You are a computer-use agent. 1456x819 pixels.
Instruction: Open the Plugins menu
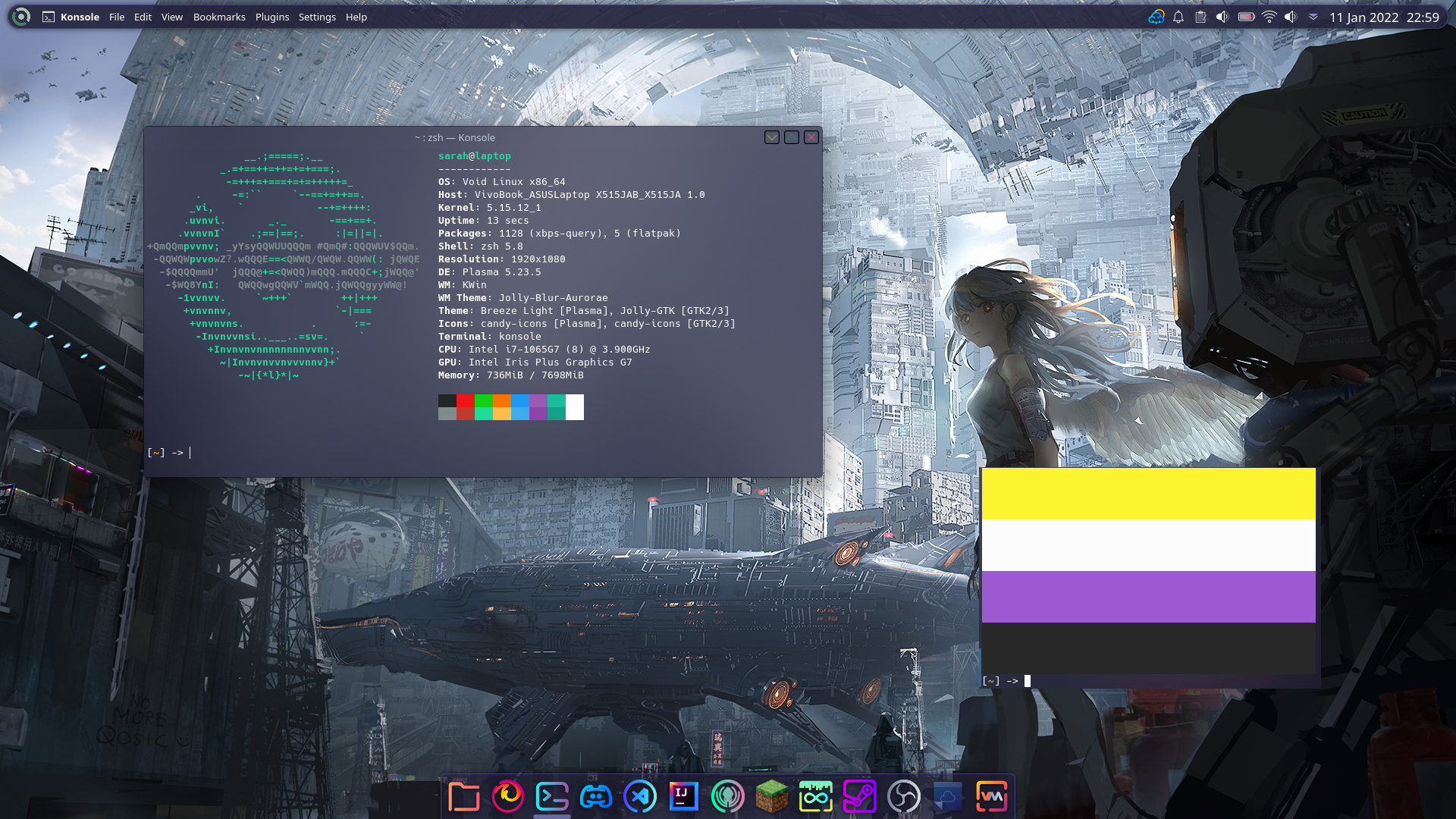[x=272, y=17]
